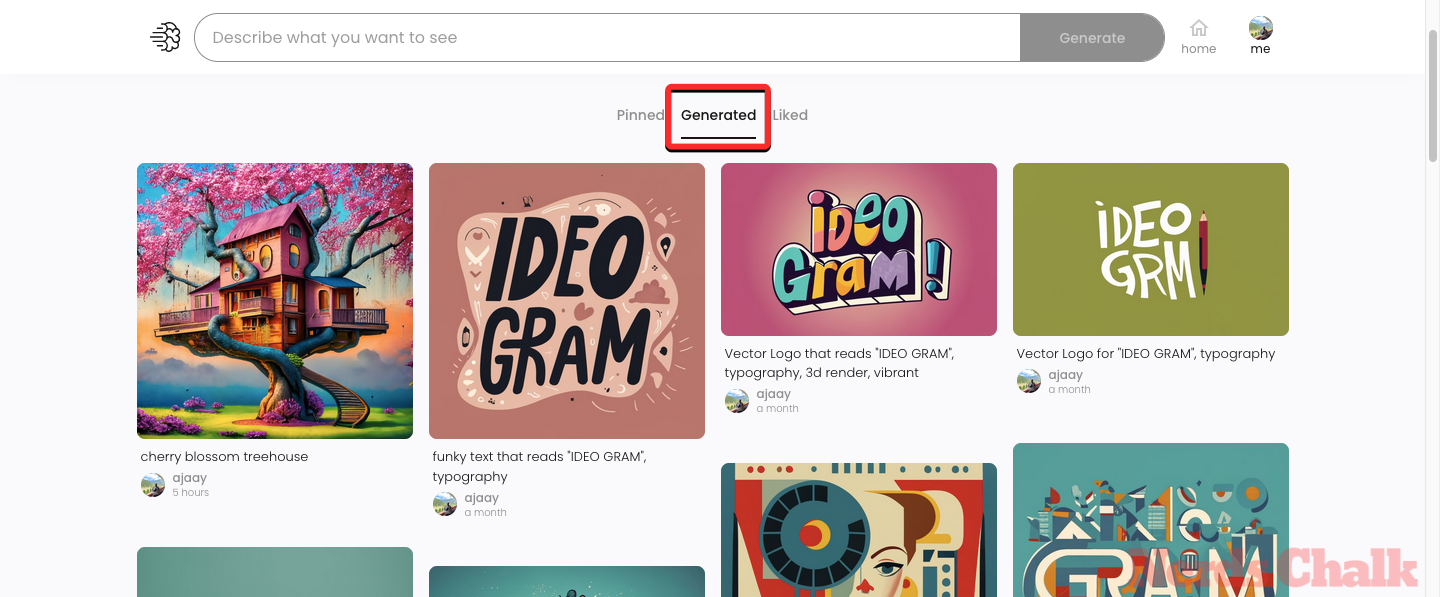Image resolution: width=1440 pixels, height=597 pixels.
Task: Click the Ideogram brain logo icon
Action: tap(165, 38)
